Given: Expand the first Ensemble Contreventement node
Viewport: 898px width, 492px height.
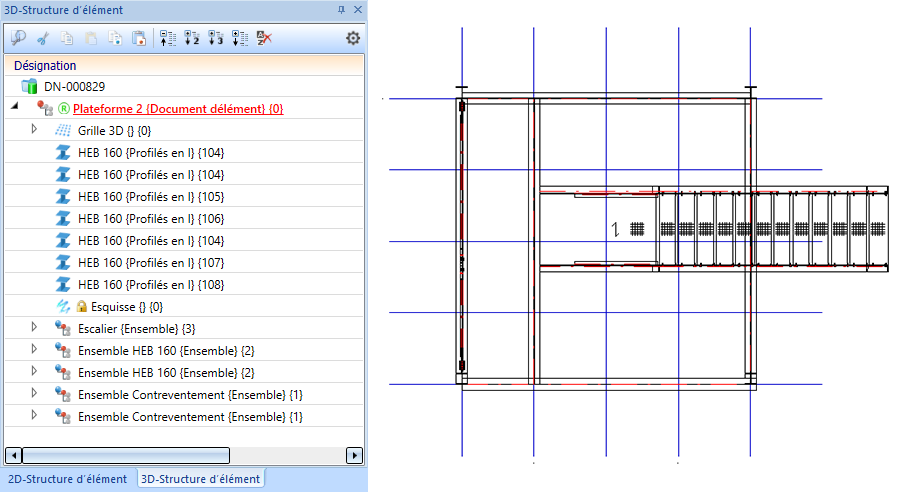Looking at the screenshot, I should tap(34, 394).
